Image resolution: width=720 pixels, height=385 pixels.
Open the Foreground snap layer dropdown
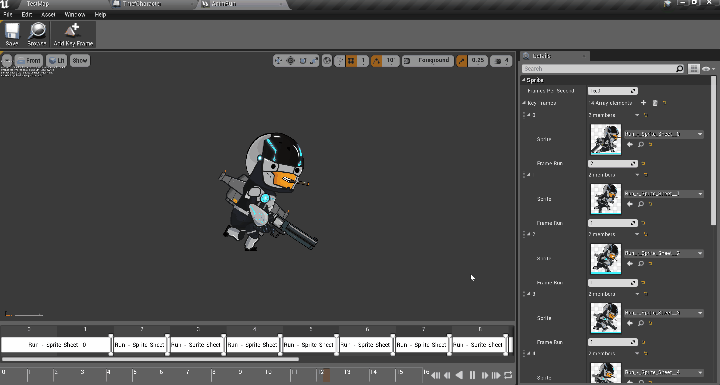coord(428,61)
